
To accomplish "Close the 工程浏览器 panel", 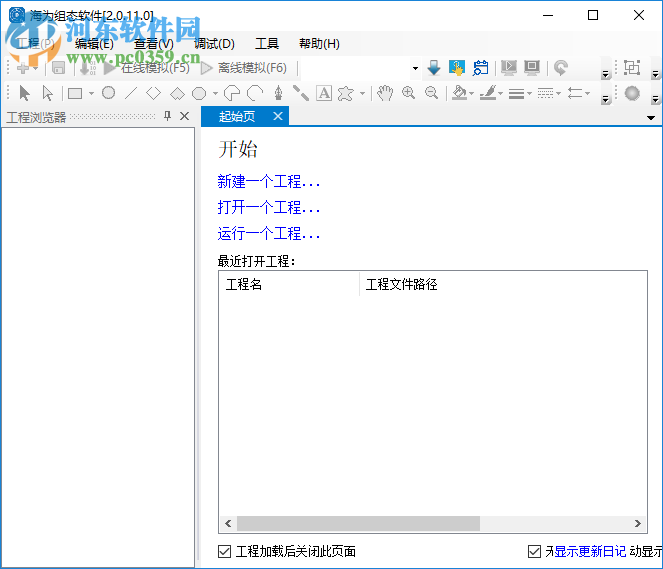I will [184, 116].
